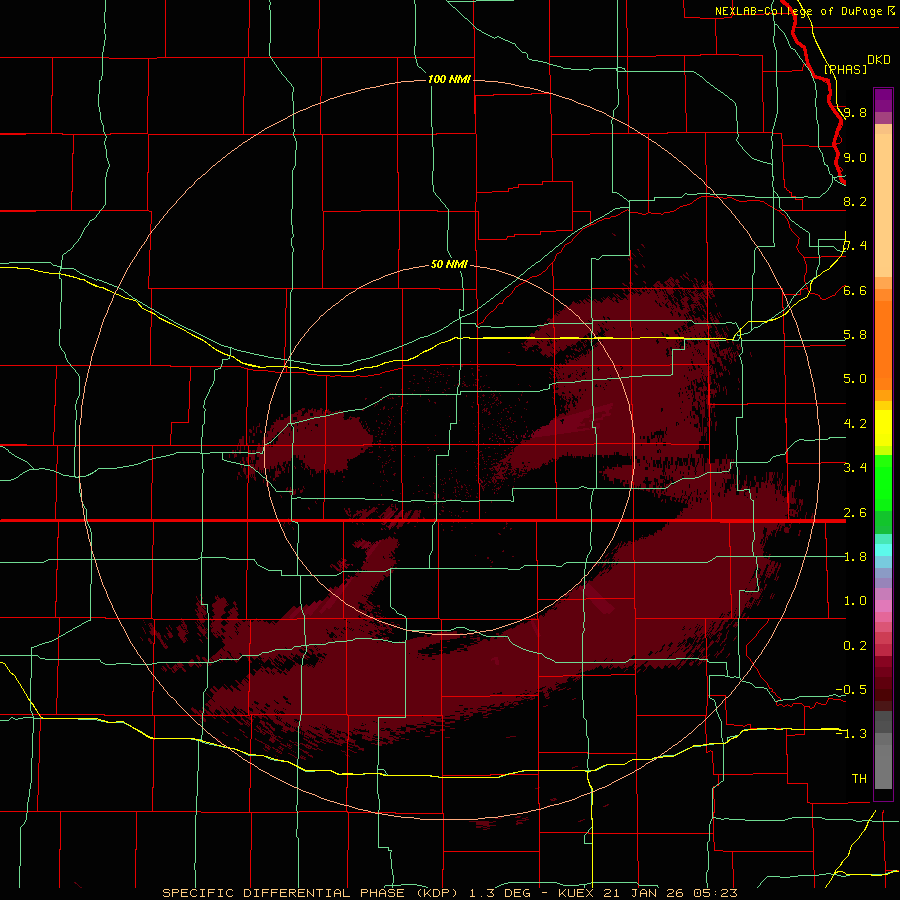The width and height of the screenshot is (900, 900).
Task: Click the -1.3 value on the color scale
Action: pos(851,734)
